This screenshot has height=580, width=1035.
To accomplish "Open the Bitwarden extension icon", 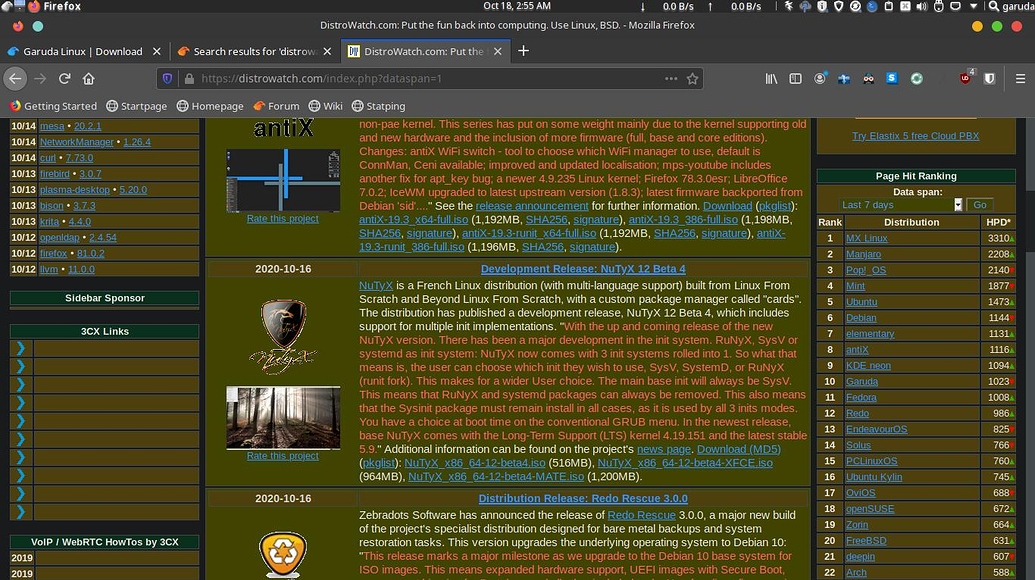I will [x=988, y=78].
